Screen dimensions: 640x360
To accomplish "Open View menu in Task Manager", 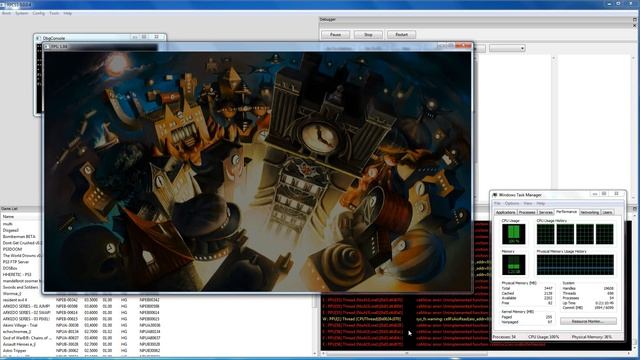I will pyautogui.click(x=528, y=203).
